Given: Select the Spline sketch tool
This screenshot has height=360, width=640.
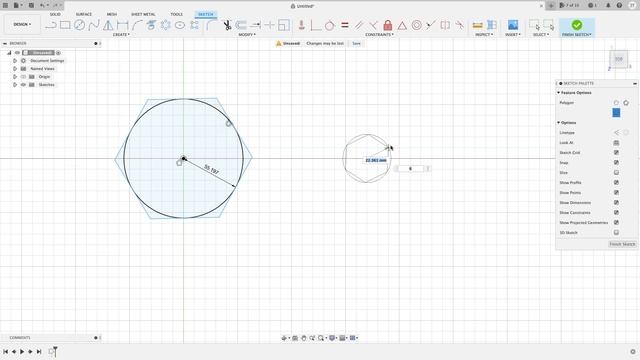Looking at the screenshot, I should (94, 25).
